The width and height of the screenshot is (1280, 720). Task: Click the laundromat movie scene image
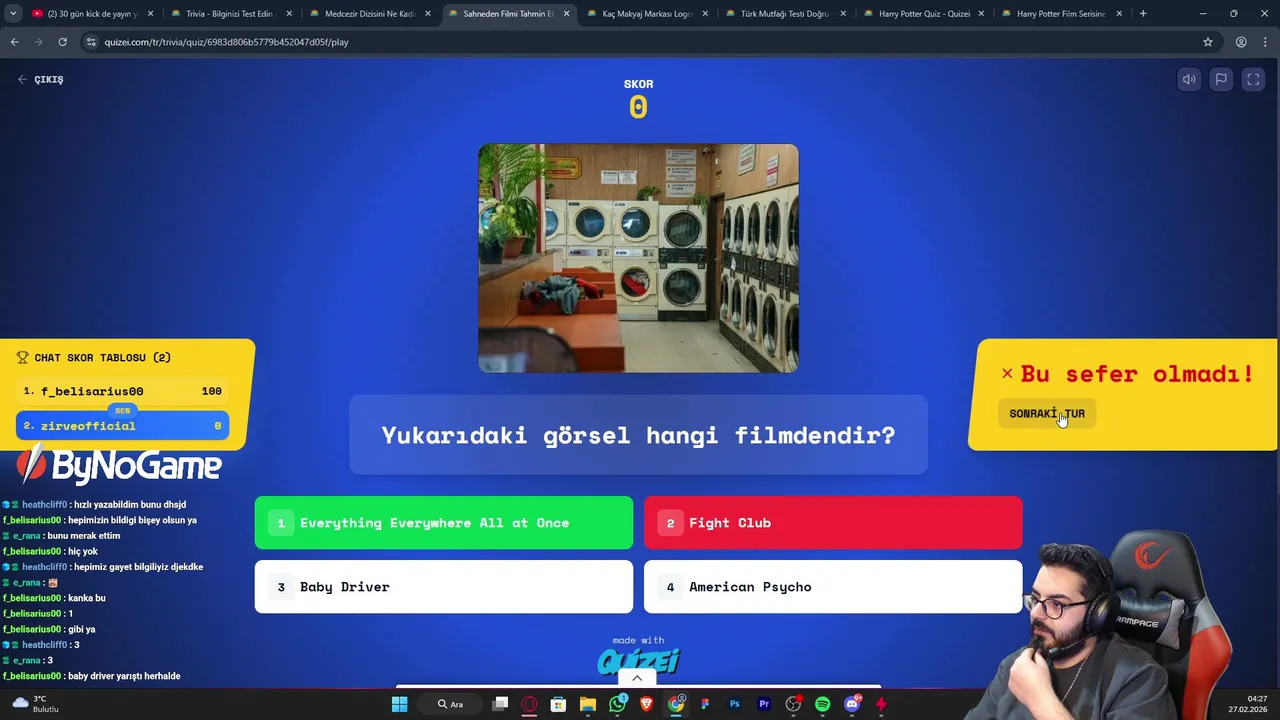pos(638,258)
